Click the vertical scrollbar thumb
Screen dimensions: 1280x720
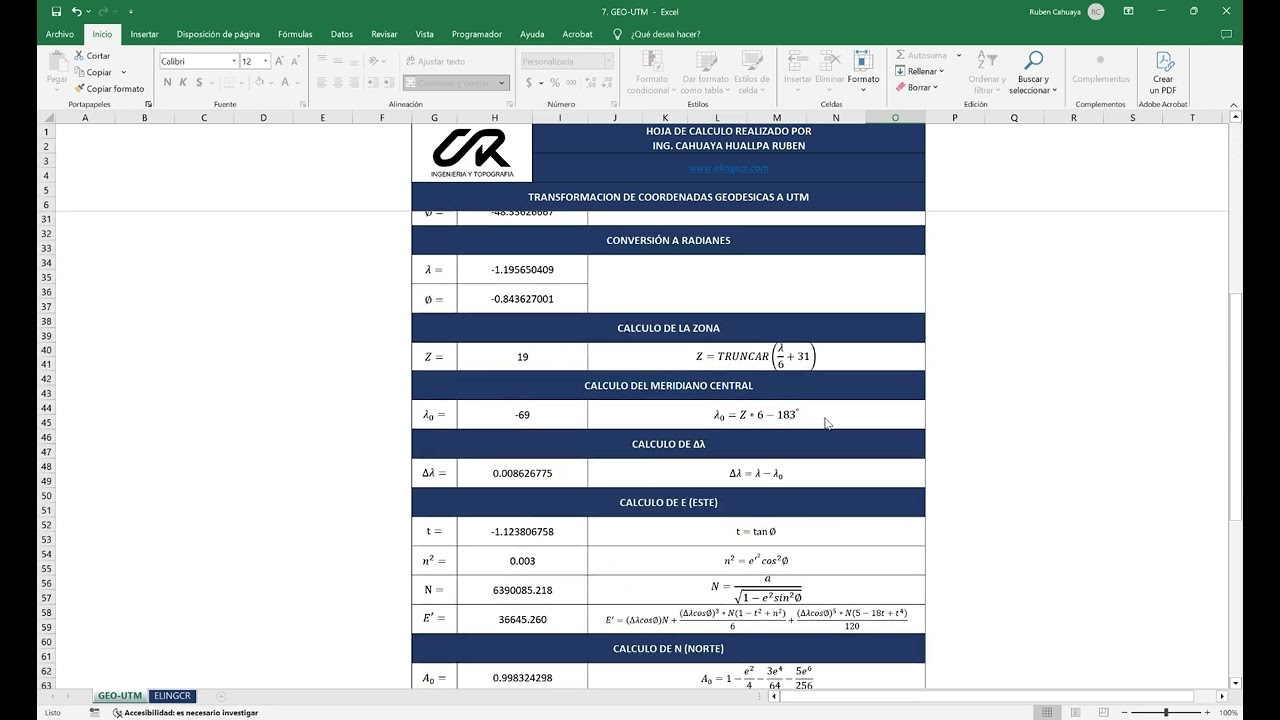click(1236, 405)
